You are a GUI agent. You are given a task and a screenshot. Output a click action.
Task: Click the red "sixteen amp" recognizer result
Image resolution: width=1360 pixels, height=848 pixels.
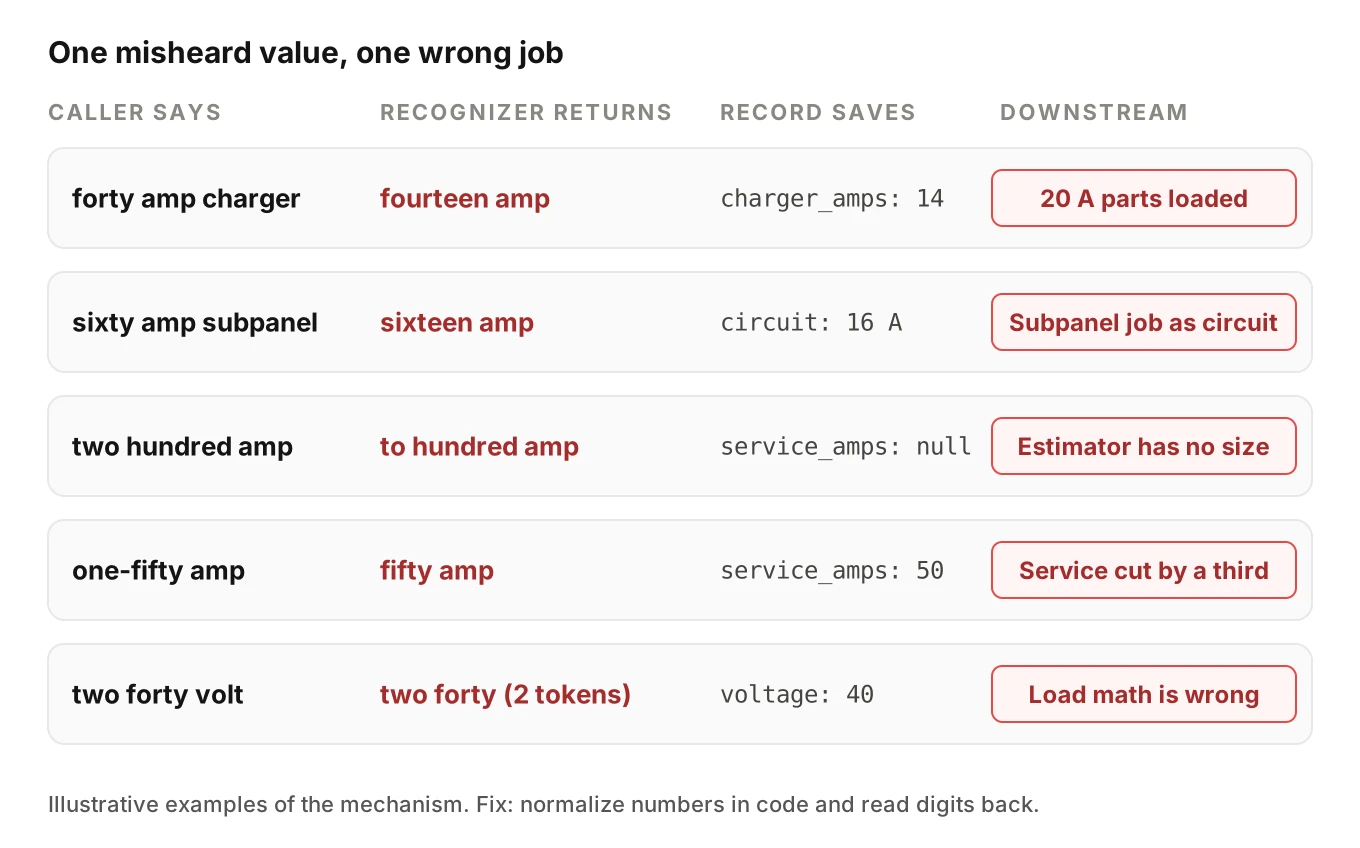(x=457, y=322)
